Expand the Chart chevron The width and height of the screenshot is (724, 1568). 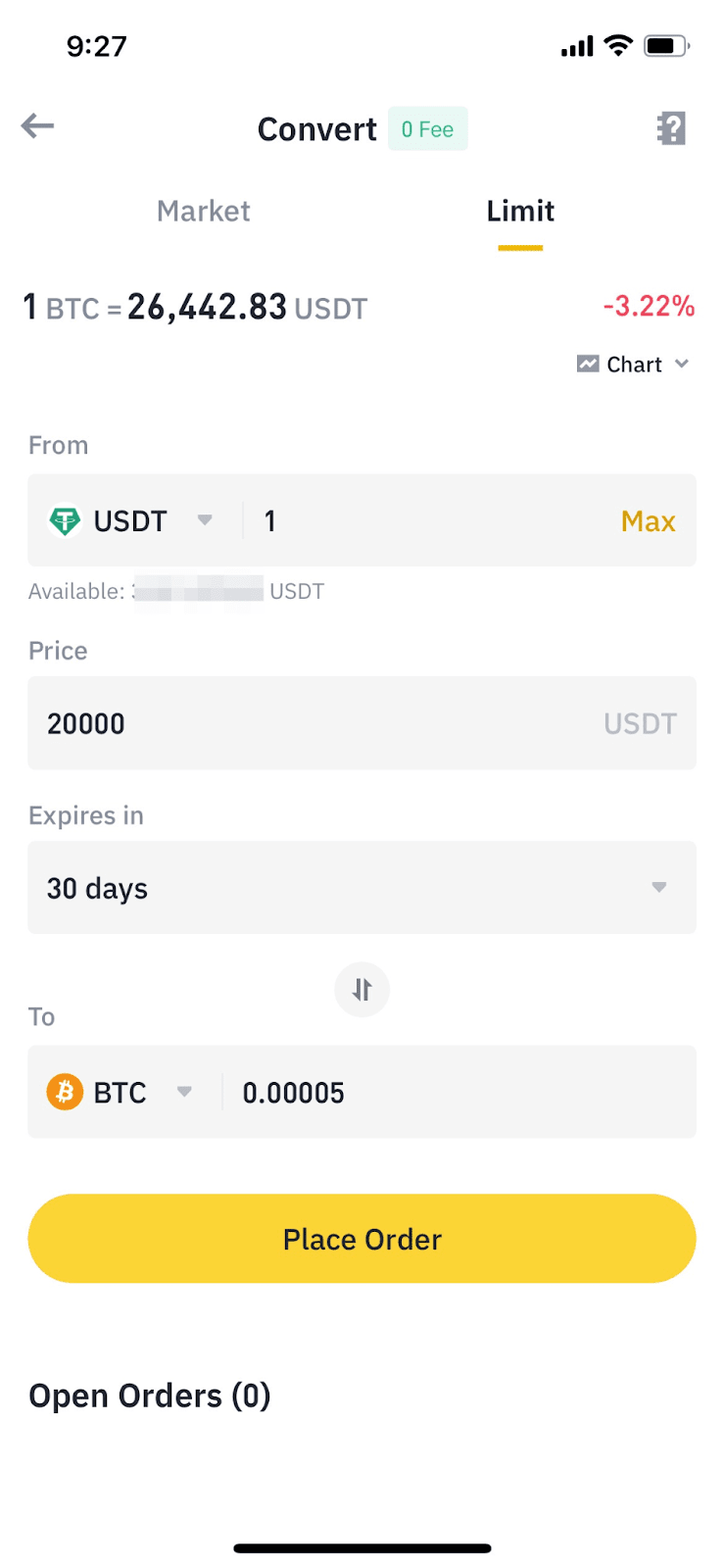tap(682, 364)
